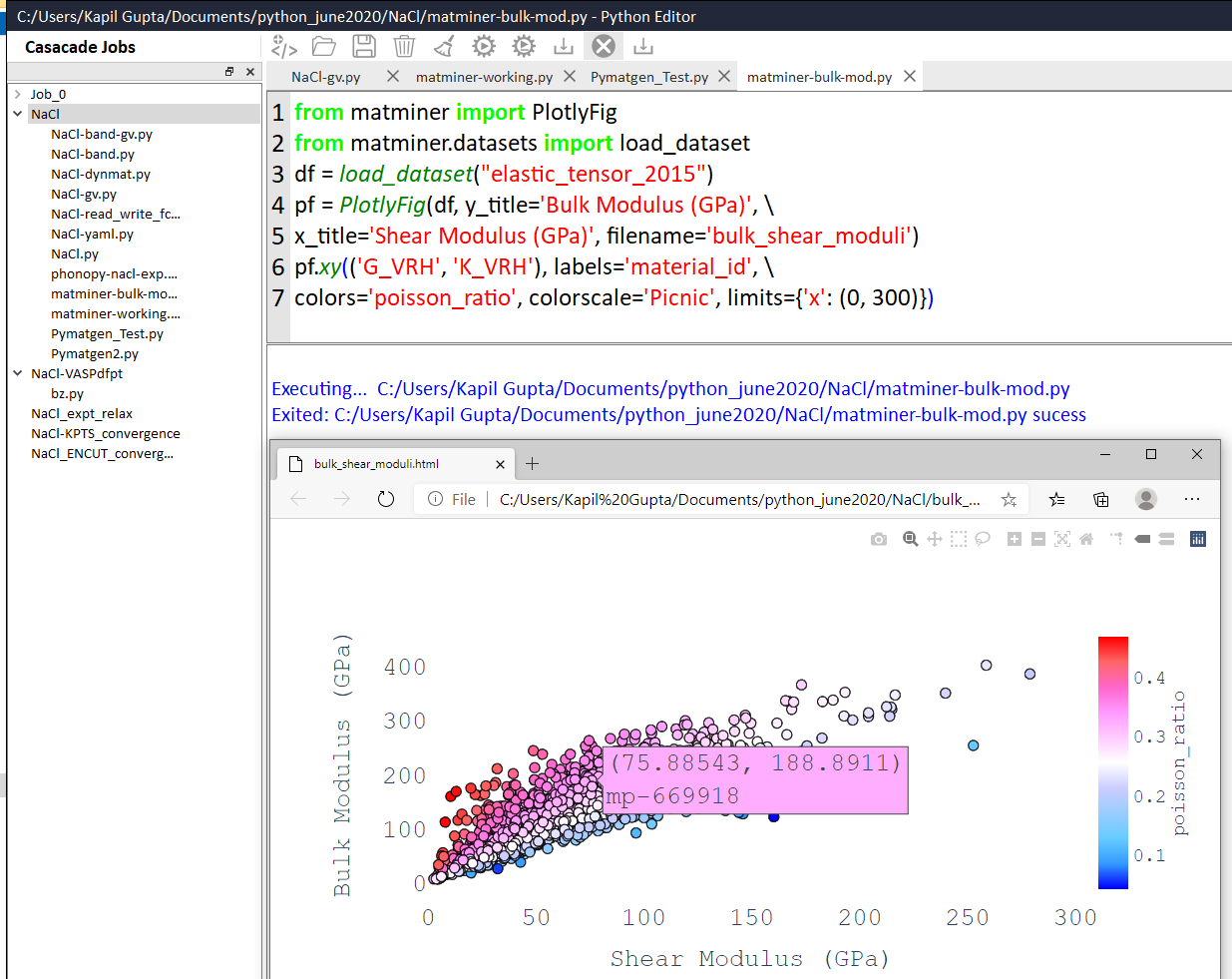Switch to the Pymatgen_Test.py tab
This screenshot has height=979, width=1232.
649,77
